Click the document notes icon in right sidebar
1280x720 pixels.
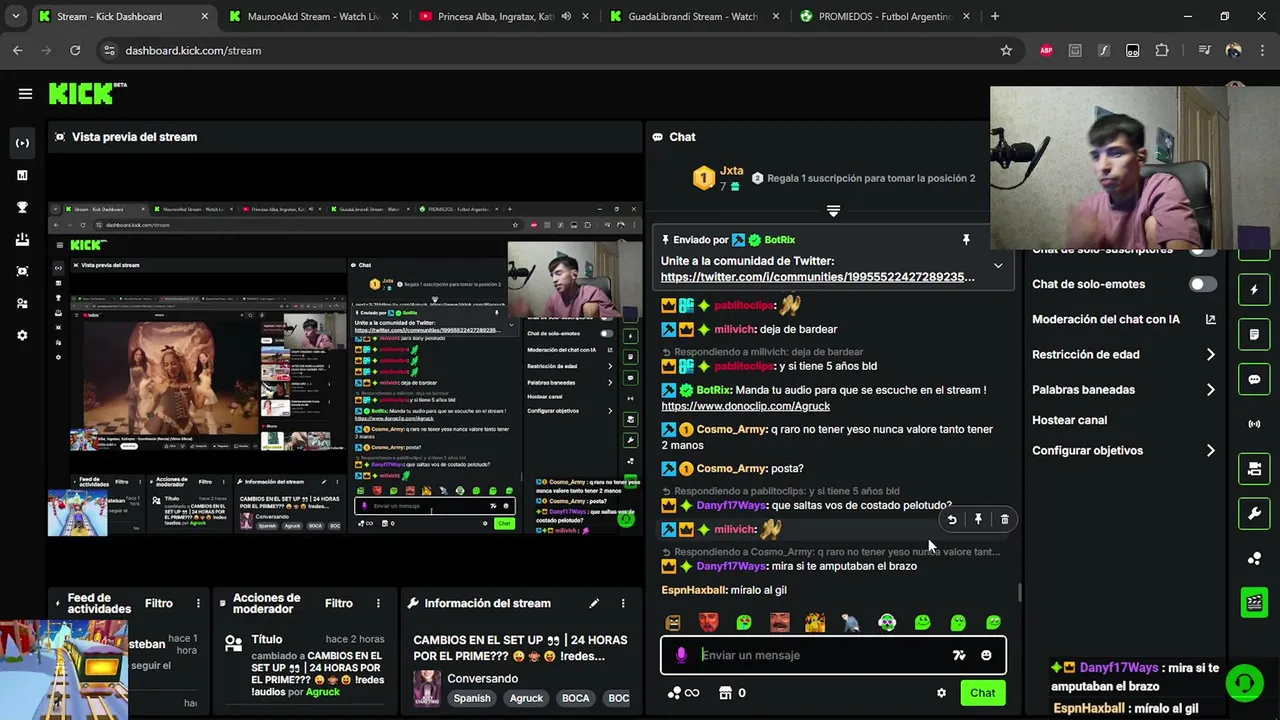tap(1254, 334)
